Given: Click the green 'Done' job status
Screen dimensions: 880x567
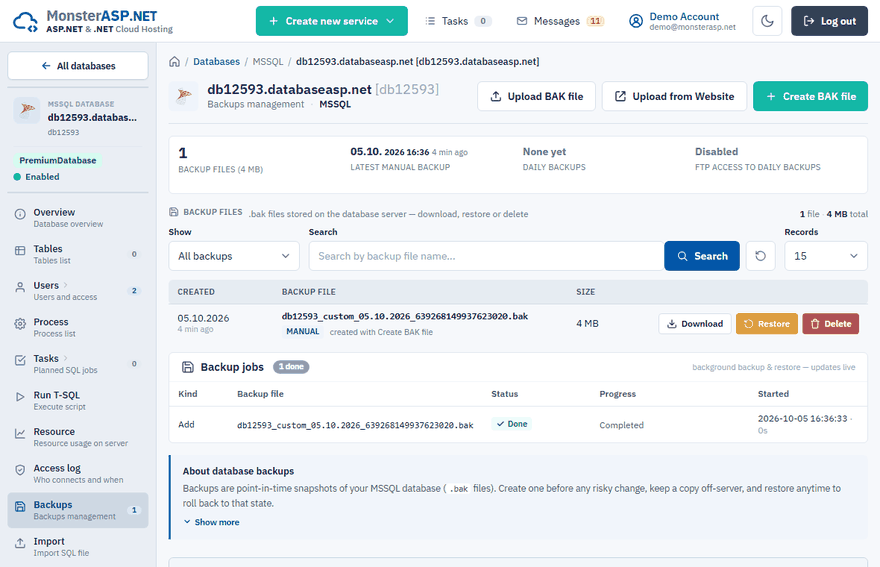Looking at the screenshot, I should click(511, 424).
